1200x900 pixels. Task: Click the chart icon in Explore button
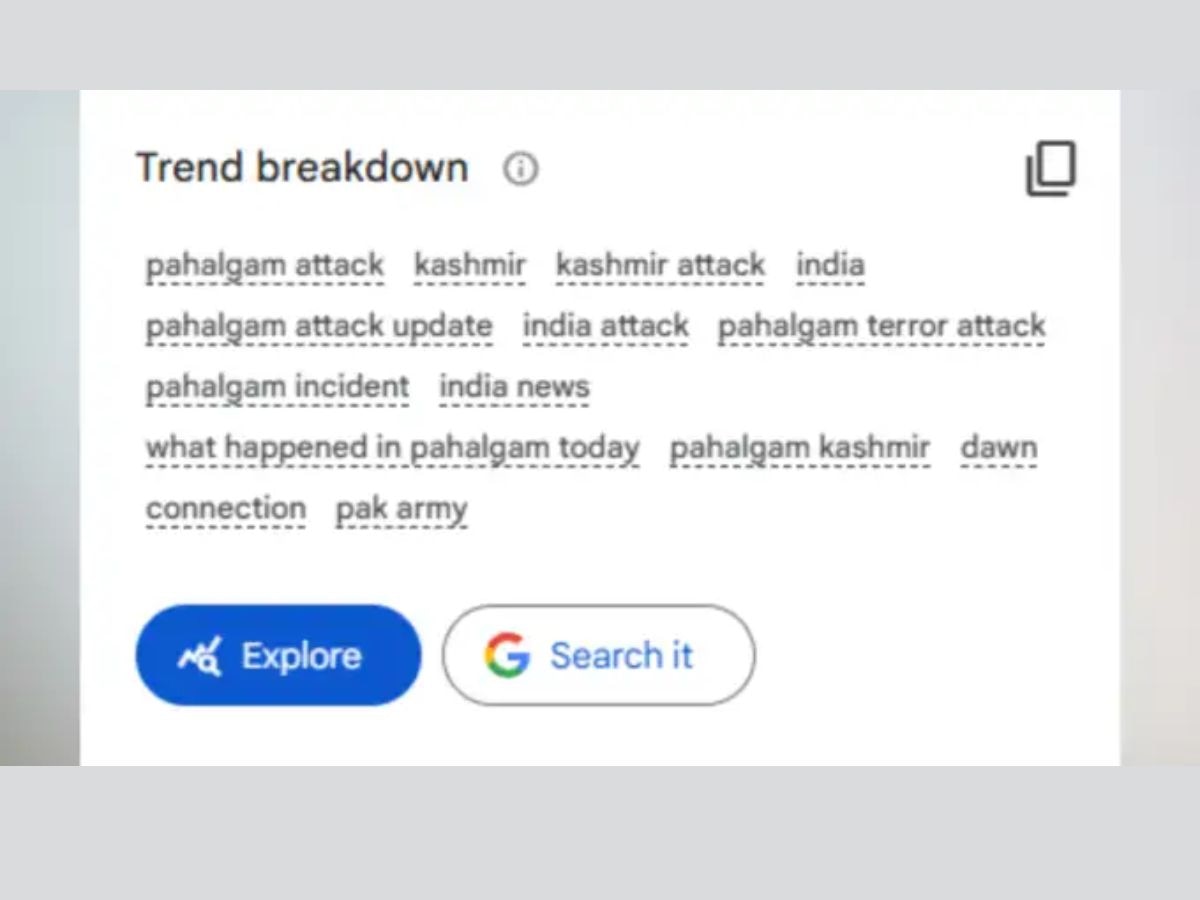(200, 656)
